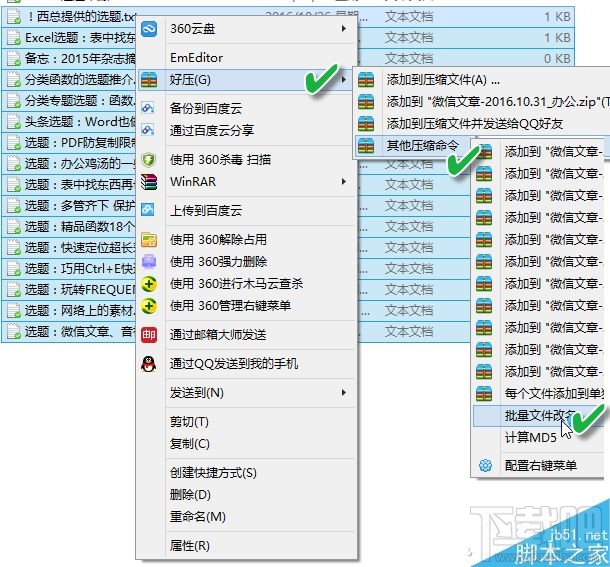Choose 备份到百度云 entry

point(206,108)
